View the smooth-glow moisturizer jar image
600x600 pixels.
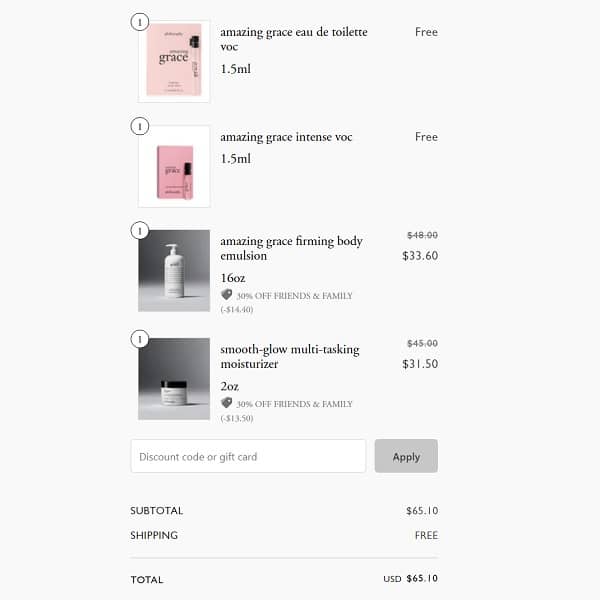pyautogui.click(x=174, y=379)
